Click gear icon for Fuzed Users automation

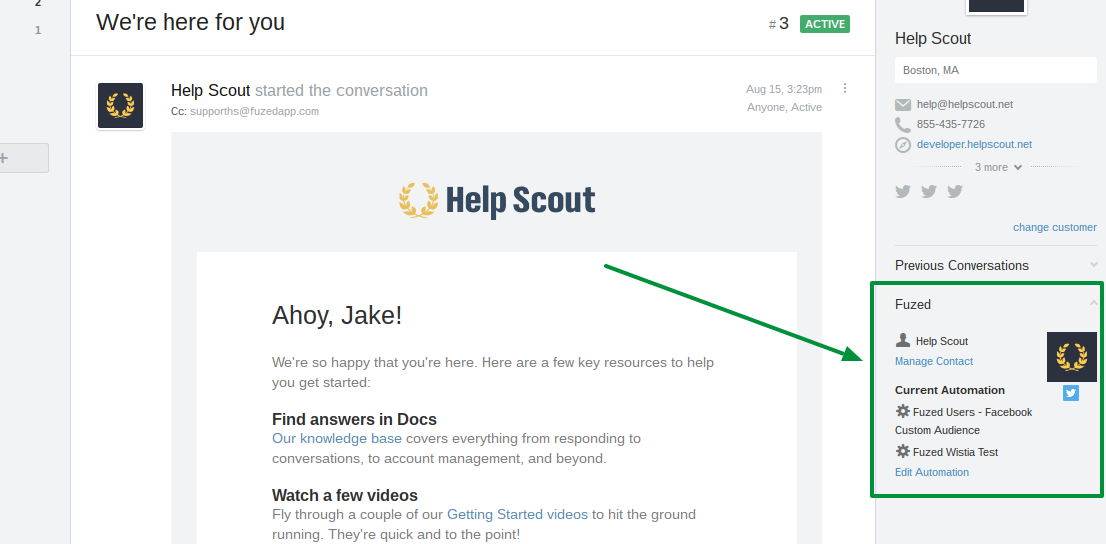[902, 411]
